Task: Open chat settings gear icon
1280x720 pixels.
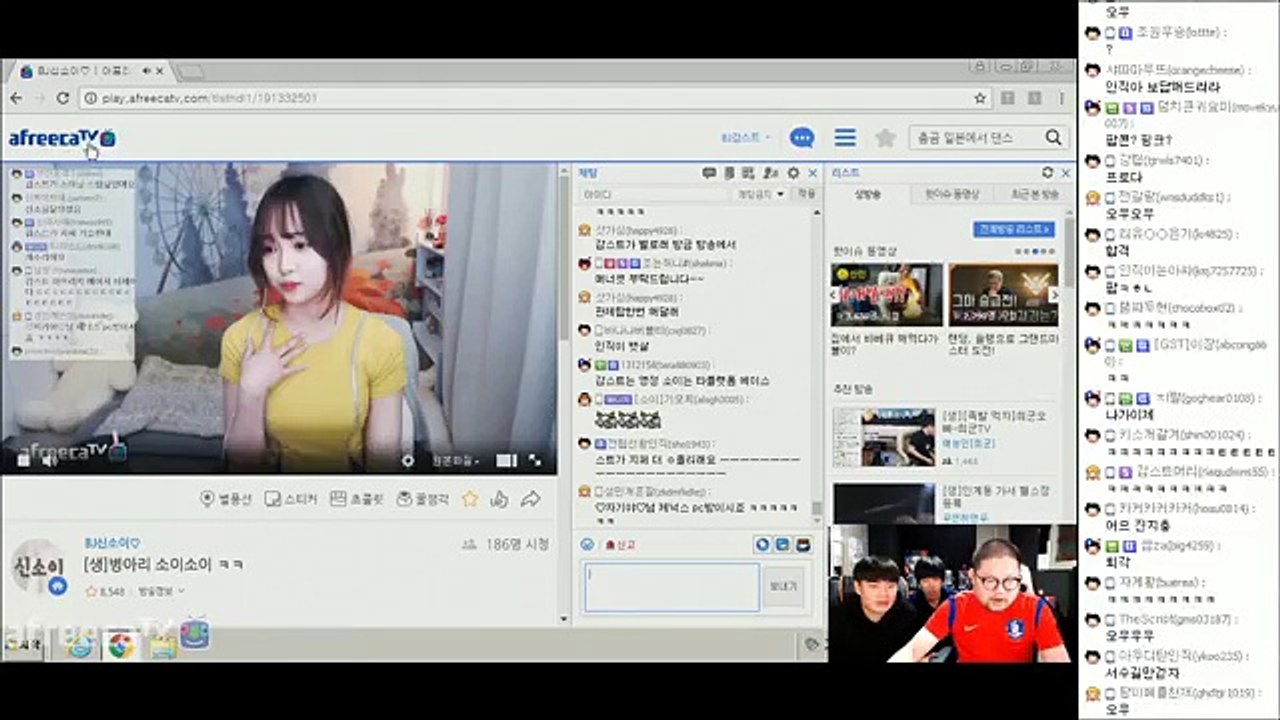Action: pyautogui.click(x=794, y=173)
